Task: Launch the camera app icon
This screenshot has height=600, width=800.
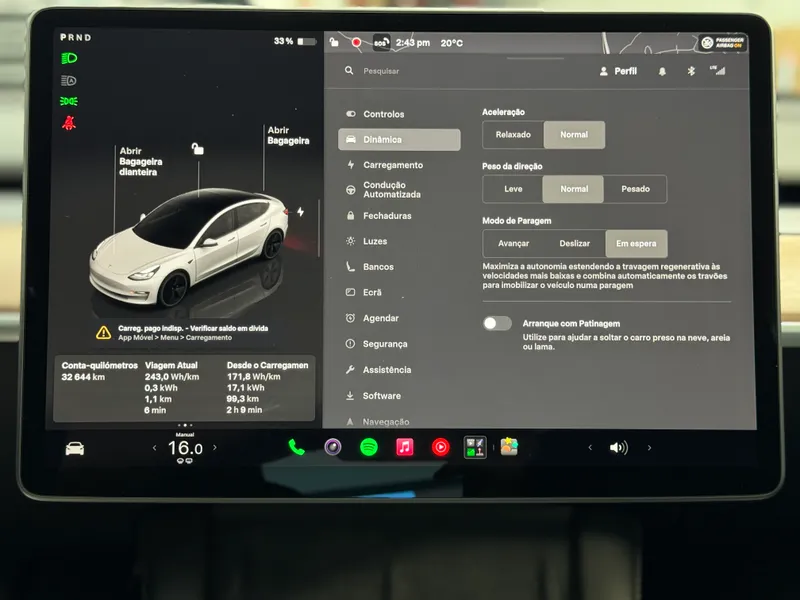Action: tap(333, 447)
